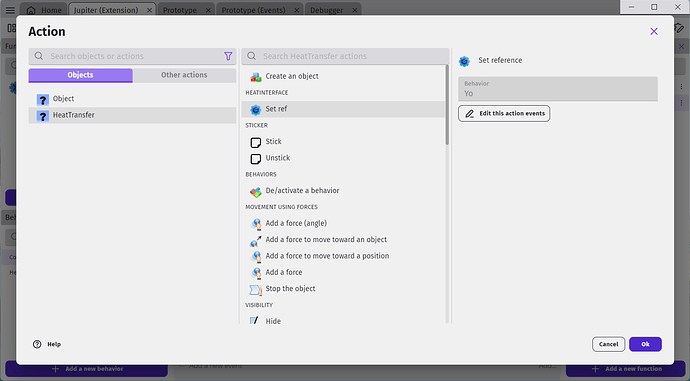Click the Unstick sticker icon
The height and width of the screenshot is (381, 690).
(256, 158)
